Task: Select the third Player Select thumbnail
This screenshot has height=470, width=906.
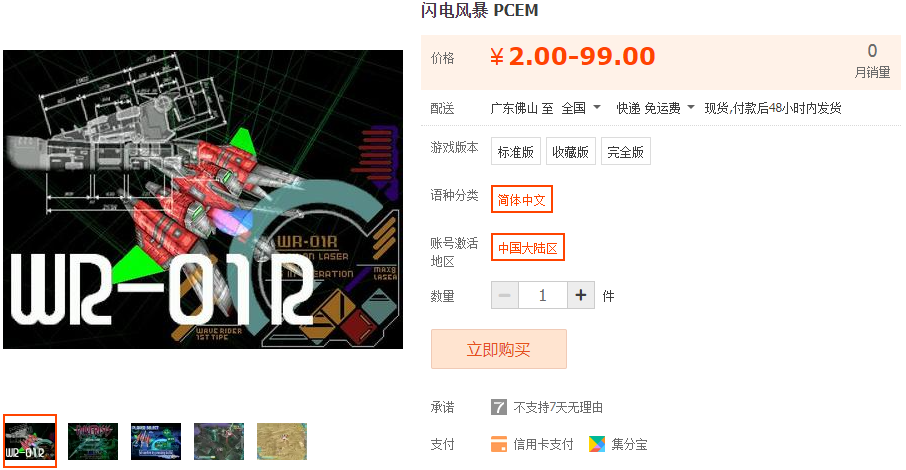Action: pyautogui.click(x=156, y=441)
